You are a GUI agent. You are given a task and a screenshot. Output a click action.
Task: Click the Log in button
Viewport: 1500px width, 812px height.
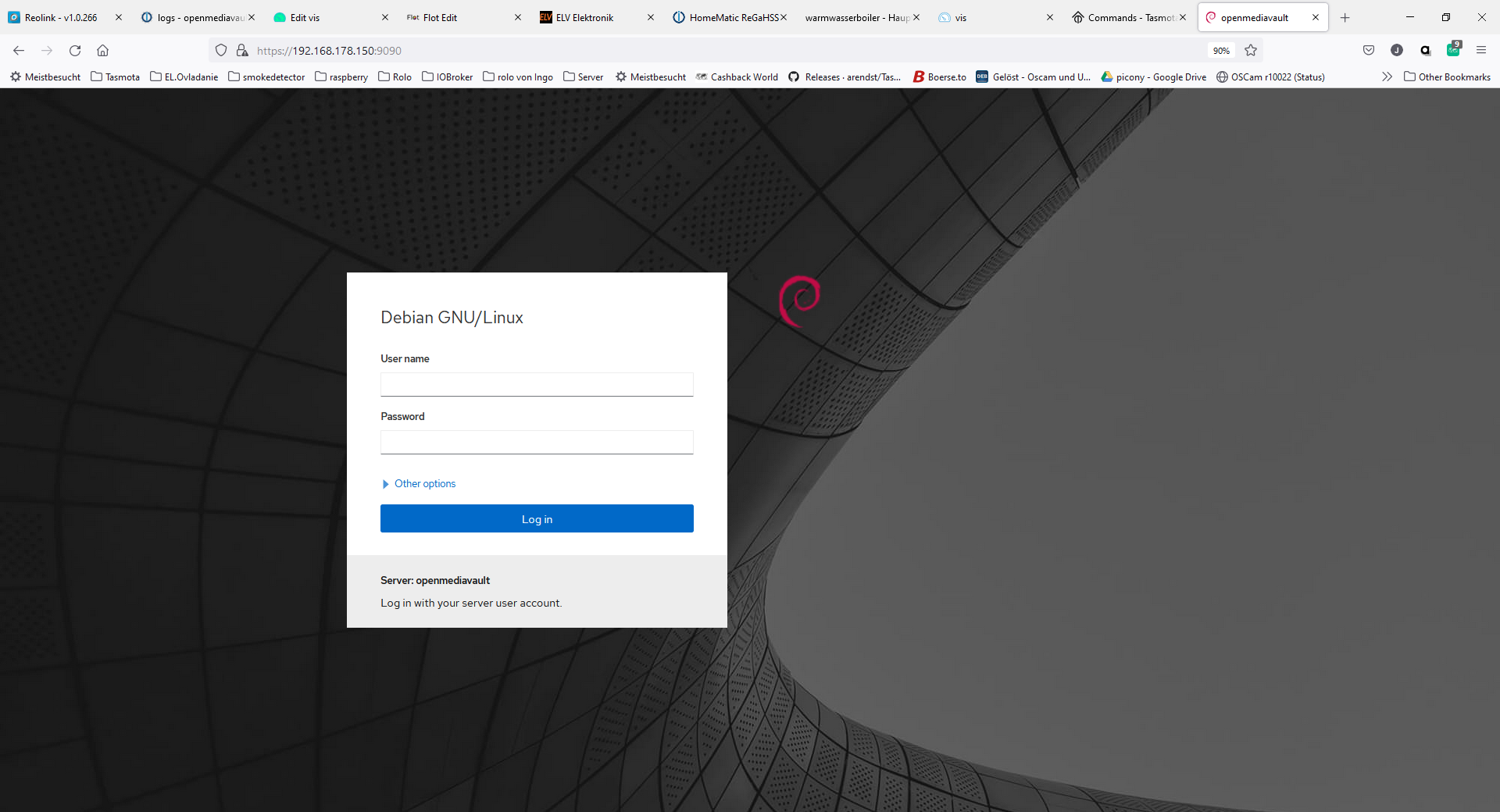coord(537,518)
